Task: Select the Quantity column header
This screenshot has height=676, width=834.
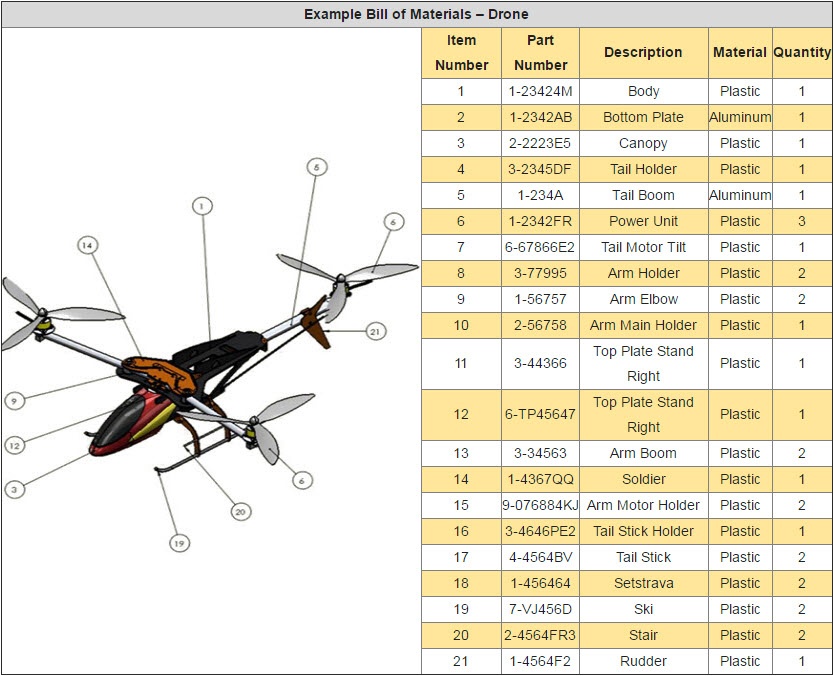Action: (x=801, y=53)
